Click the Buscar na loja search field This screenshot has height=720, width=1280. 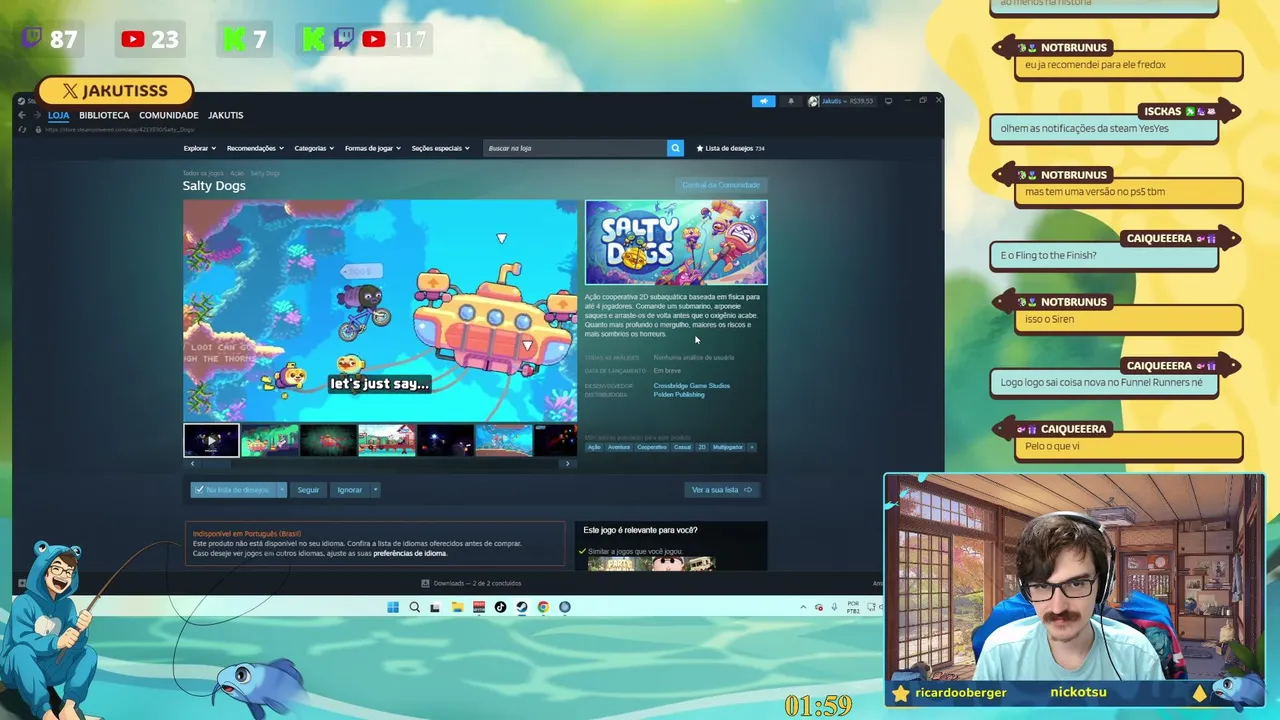tap(575, 148)
